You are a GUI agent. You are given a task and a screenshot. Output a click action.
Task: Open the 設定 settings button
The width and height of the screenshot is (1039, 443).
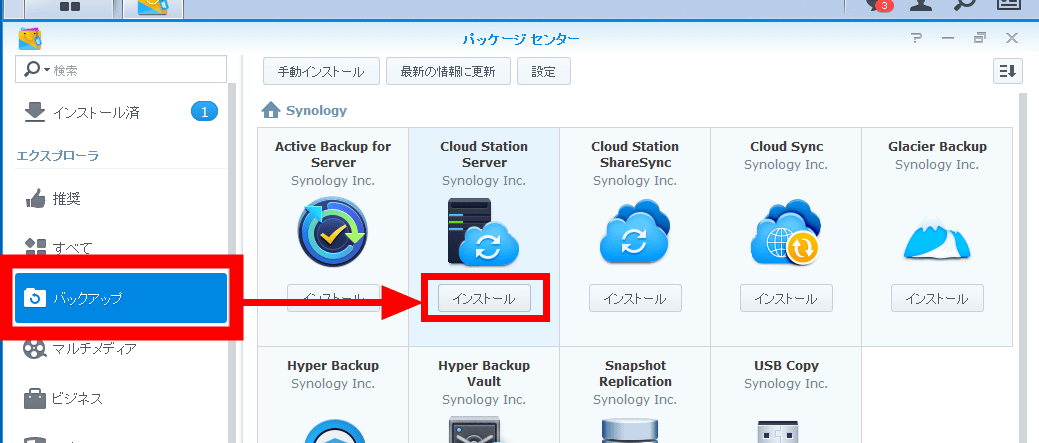(x=543, y=72)
